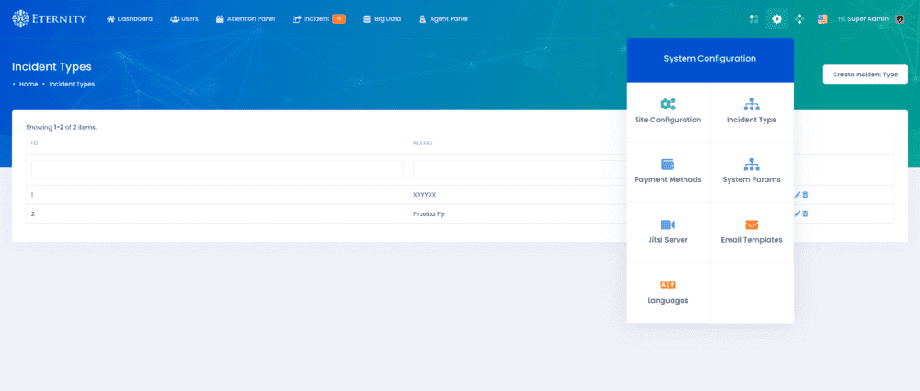Click the four-arrows icon in header

pos(799,19)
